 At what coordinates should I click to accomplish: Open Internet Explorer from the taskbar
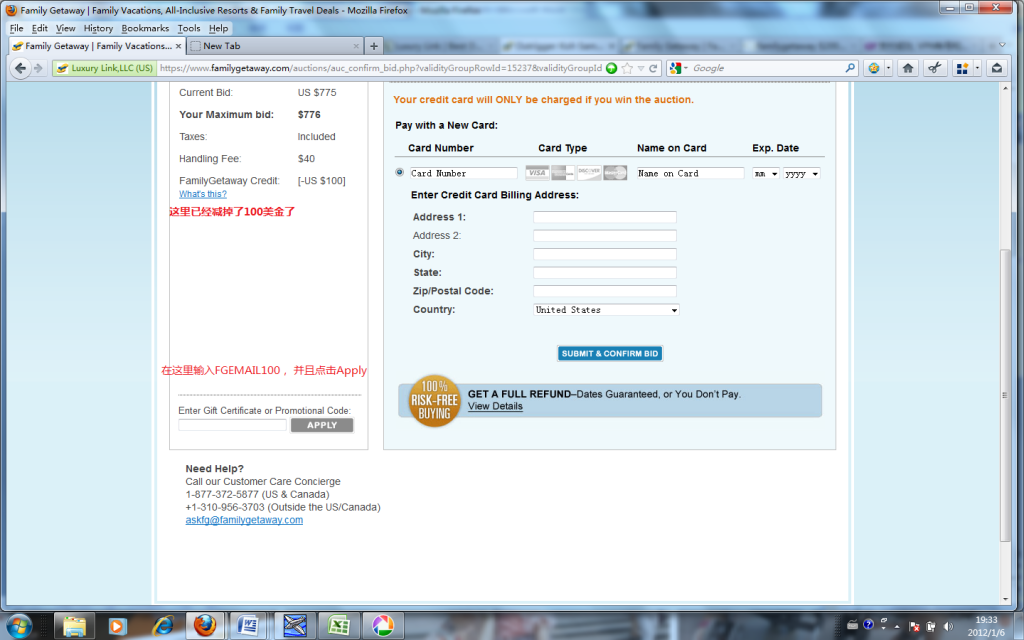coord(162,626)
